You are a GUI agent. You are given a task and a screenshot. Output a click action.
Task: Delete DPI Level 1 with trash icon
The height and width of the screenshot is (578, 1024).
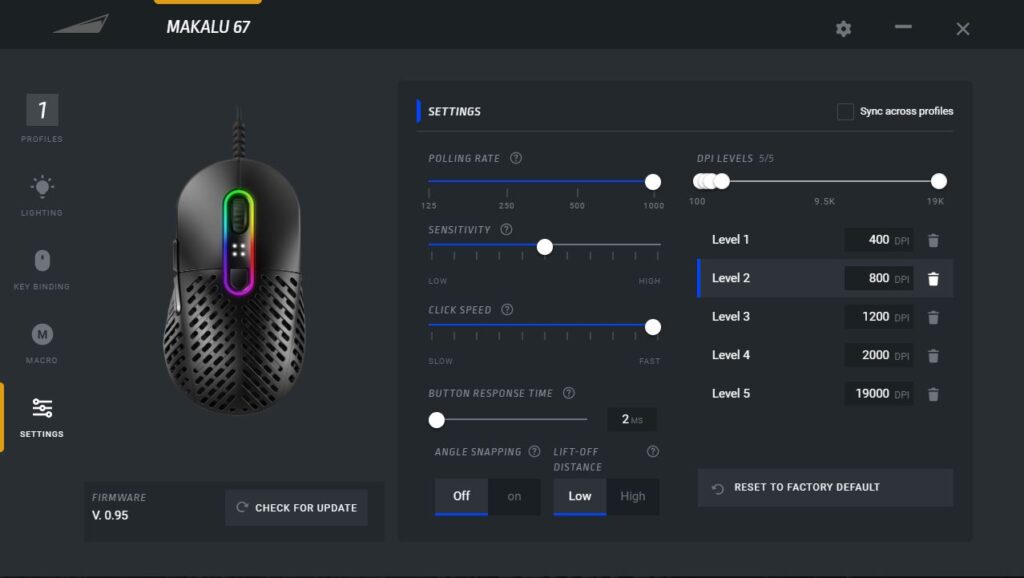coord(933,241)
